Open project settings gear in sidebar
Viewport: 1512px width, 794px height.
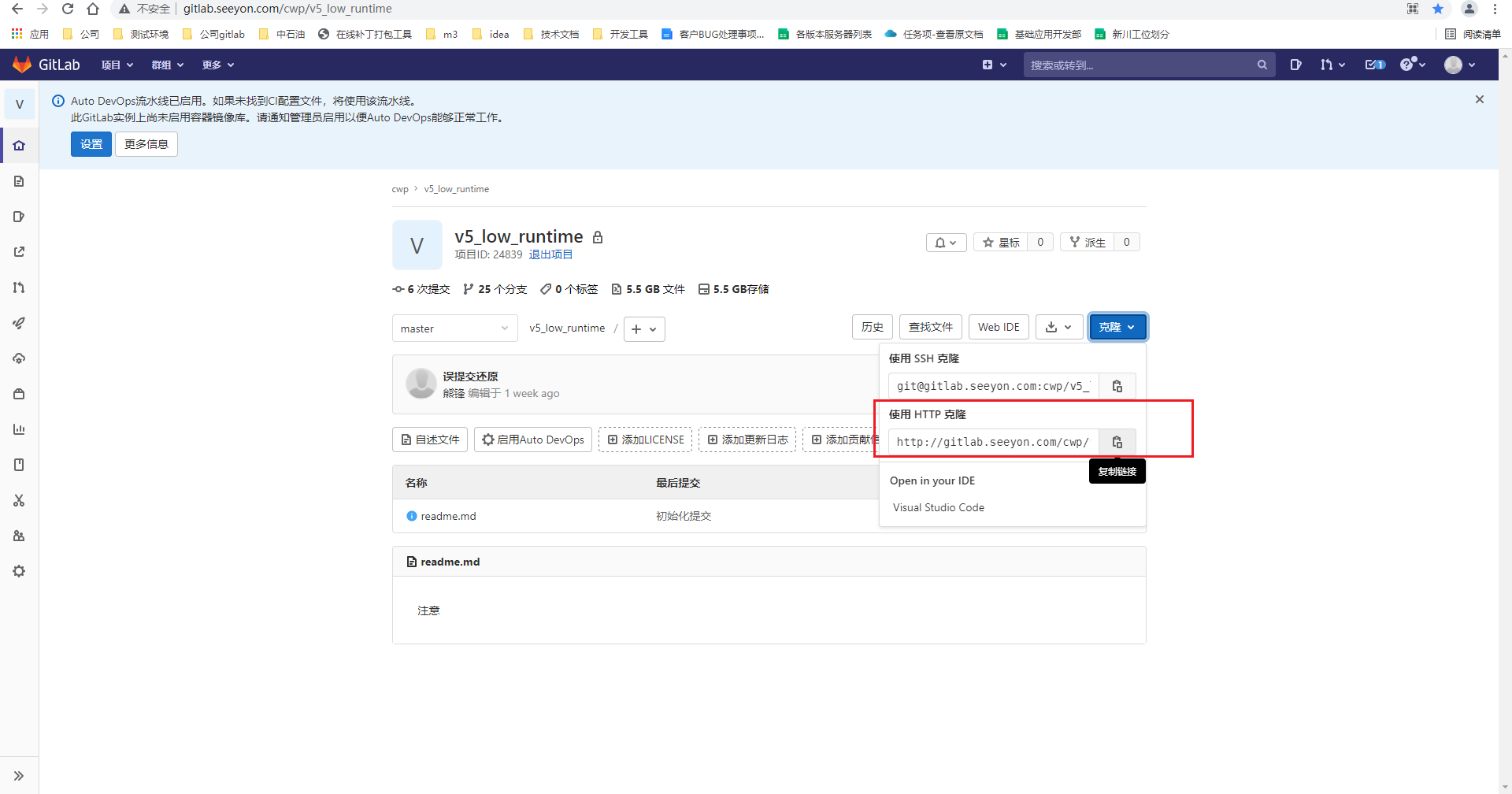tap(19, 571)
